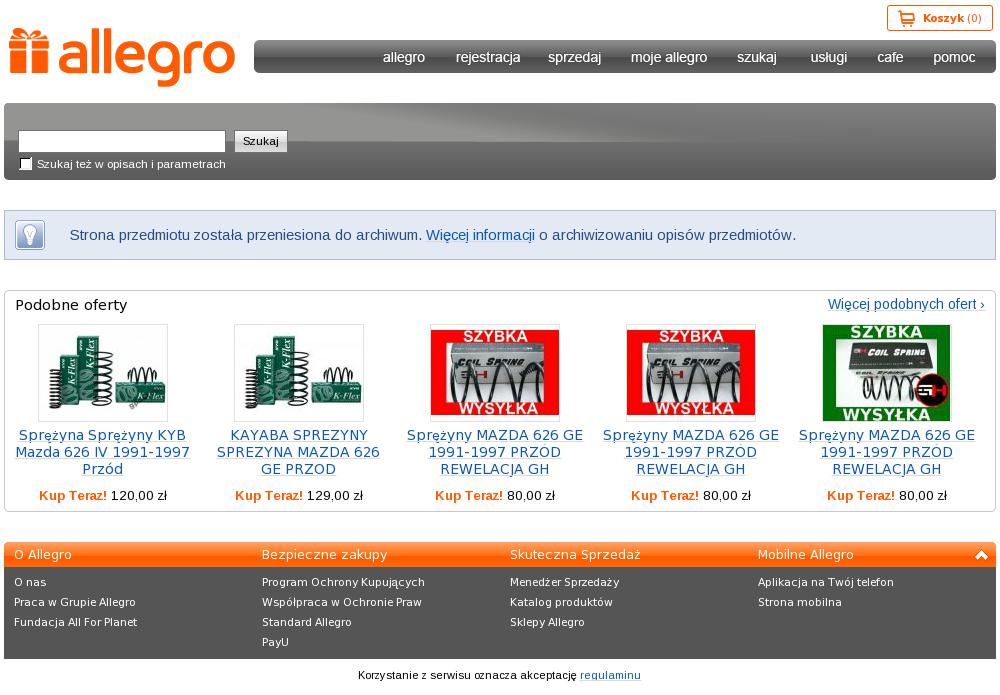
Task: Open "pomoc" help in the navigation bar
Action: 954,57
